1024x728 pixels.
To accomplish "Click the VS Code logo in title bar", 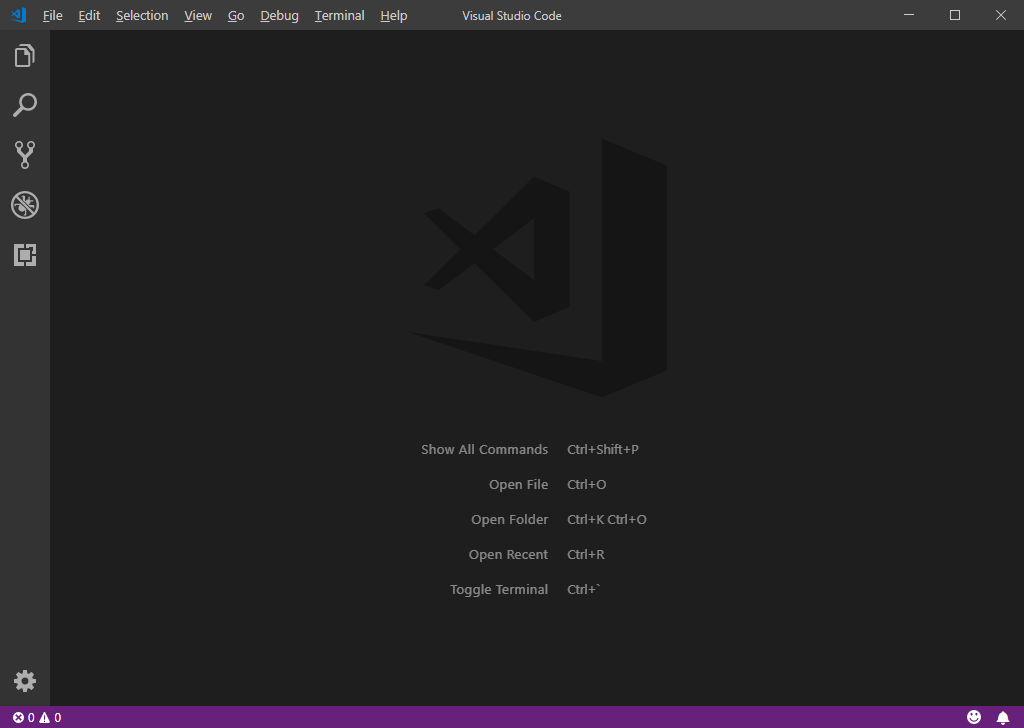I will tap(18, 15).
